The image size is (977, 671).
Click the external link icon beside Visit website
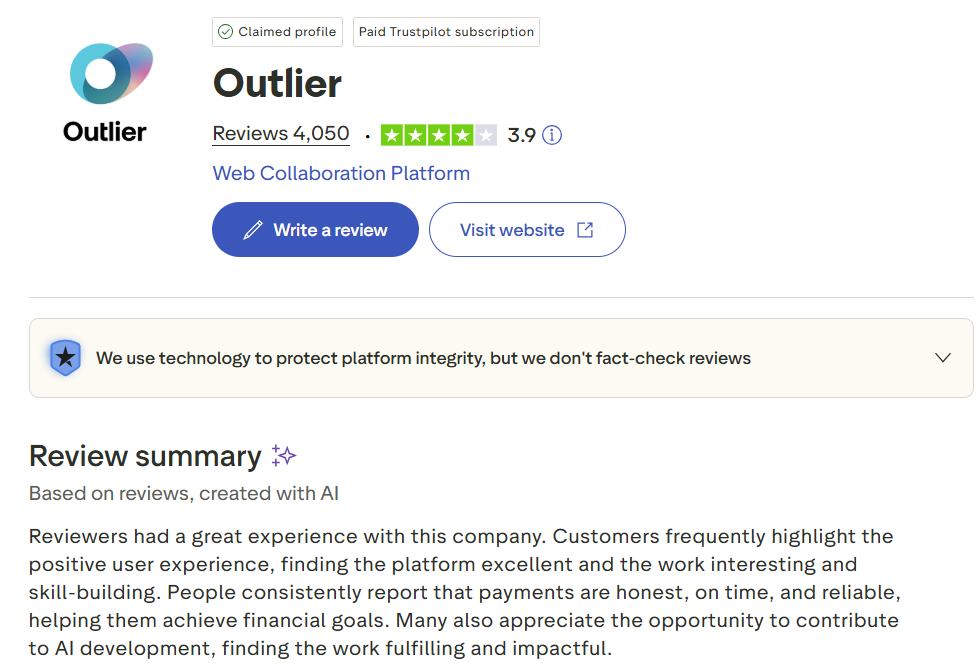click(x=584, y=229)
